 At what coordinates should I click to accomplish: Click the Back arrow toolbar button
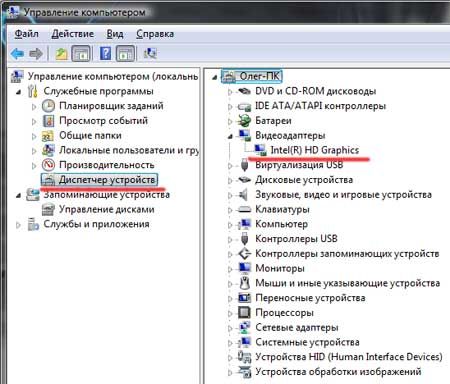tap(17, 53)
